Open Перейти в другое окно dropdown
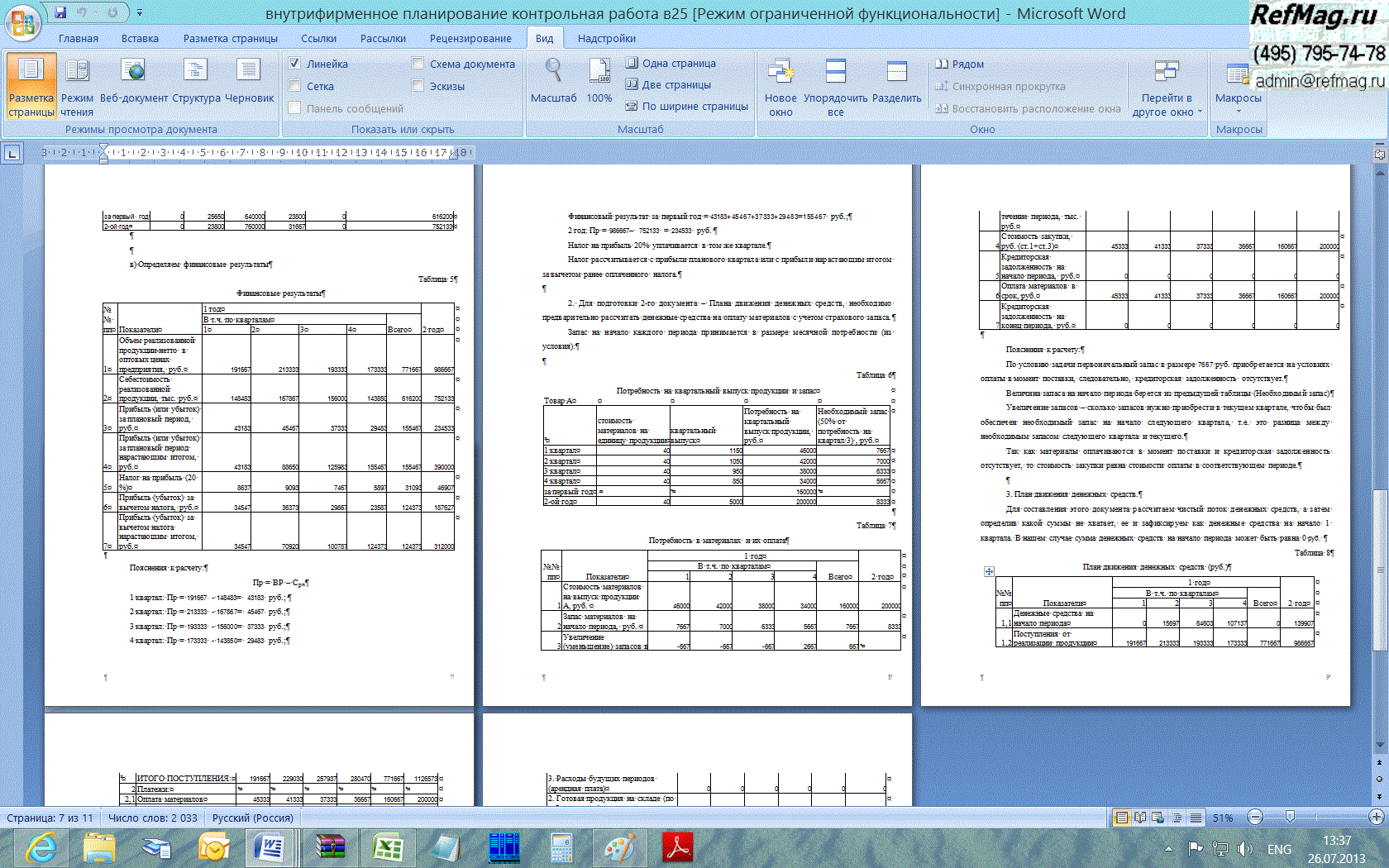Screen dimensions: 1389x868 1167,105
